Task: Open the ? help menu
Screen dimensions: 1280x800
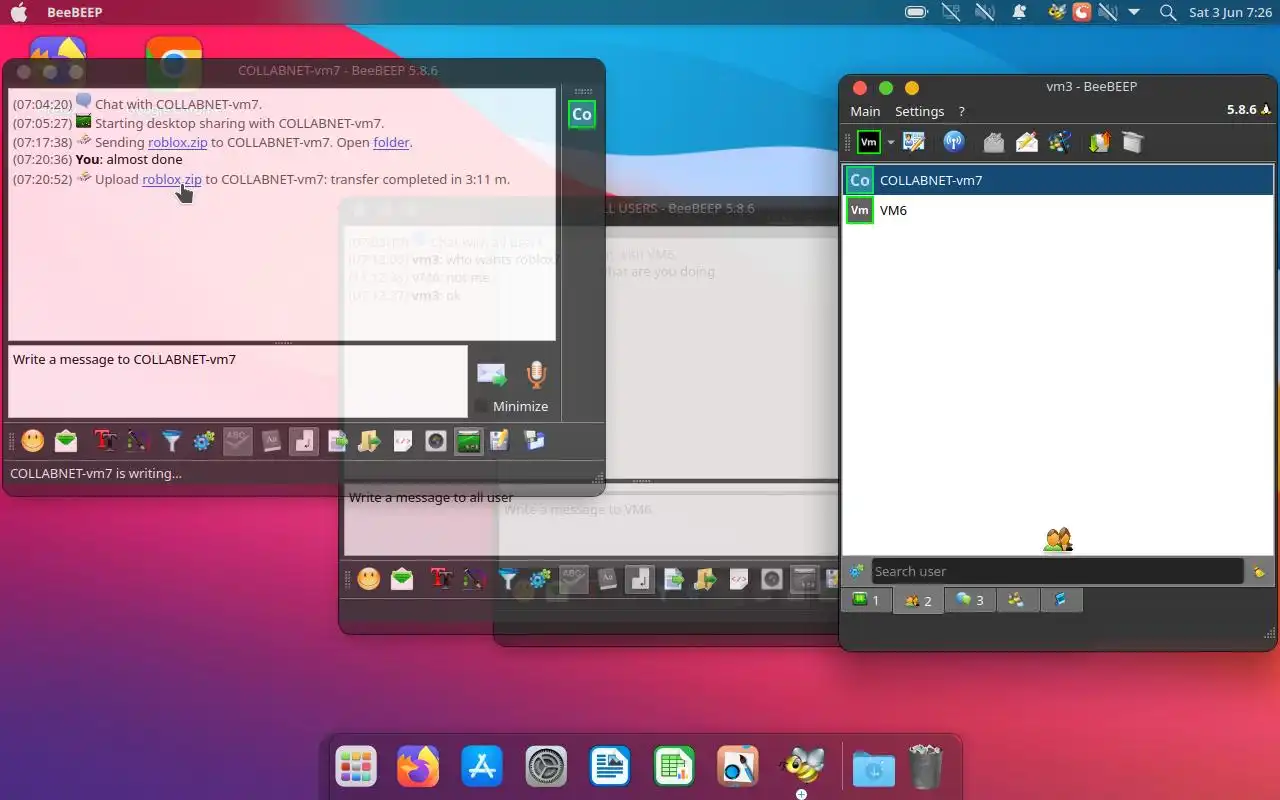Action: [x=961, y=111]
